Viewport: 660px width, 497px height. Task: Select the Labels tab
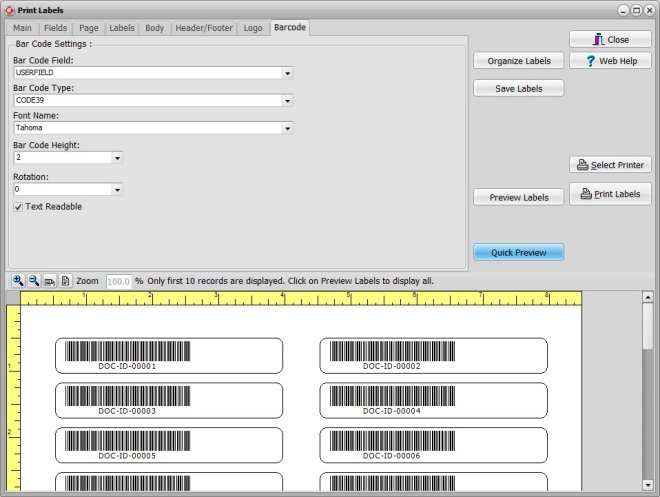tap(122, 28)
